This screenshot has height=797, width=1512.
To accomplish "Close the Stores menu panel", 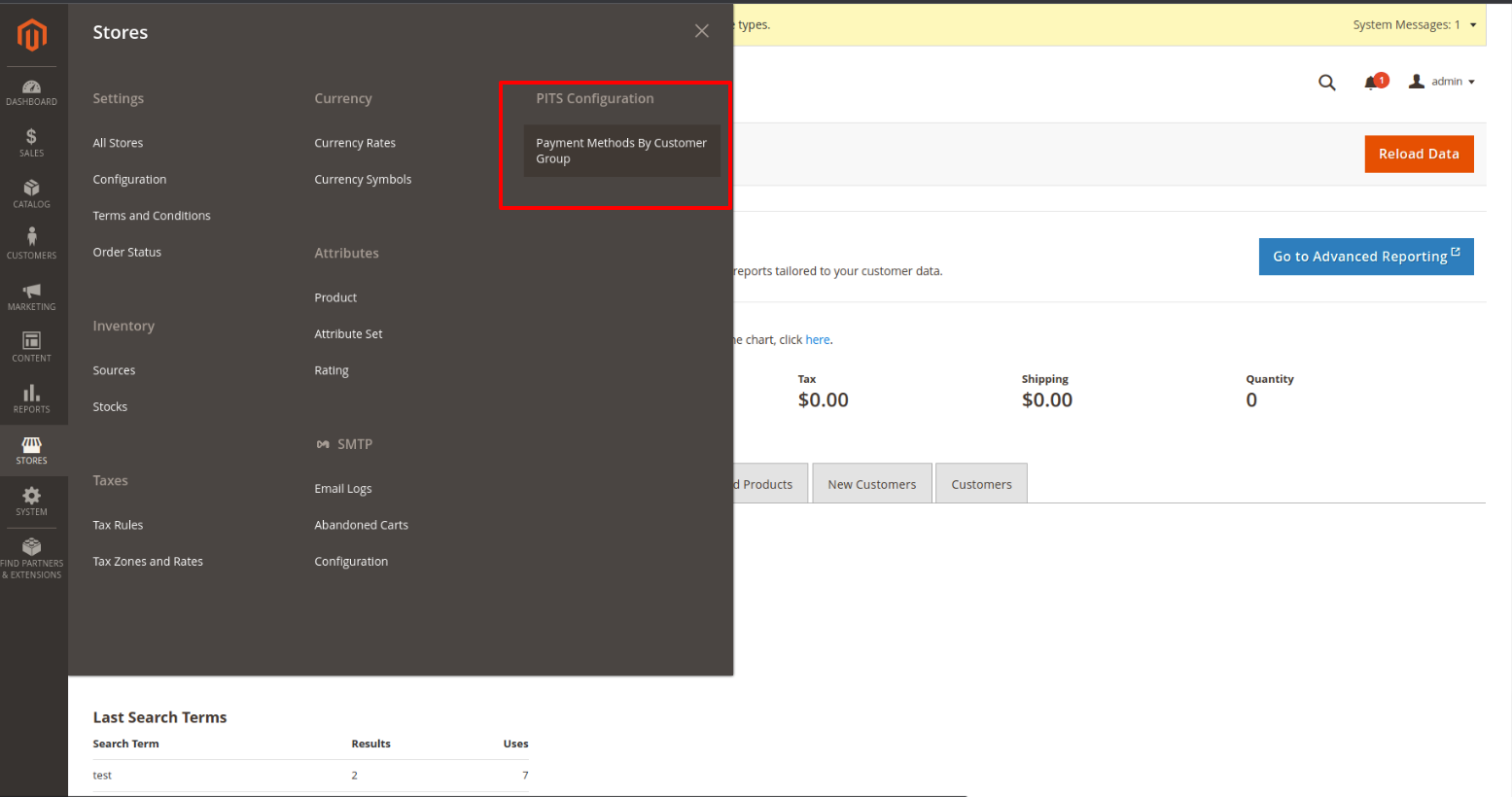I will click(x=702, y=31).
